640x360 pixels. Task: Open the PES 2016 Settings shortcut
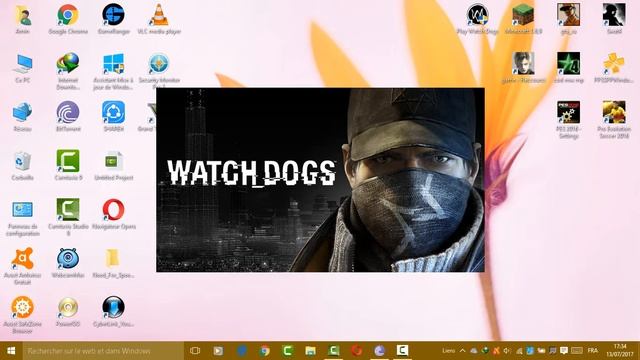pyautogui.click(x=569, y=120)
